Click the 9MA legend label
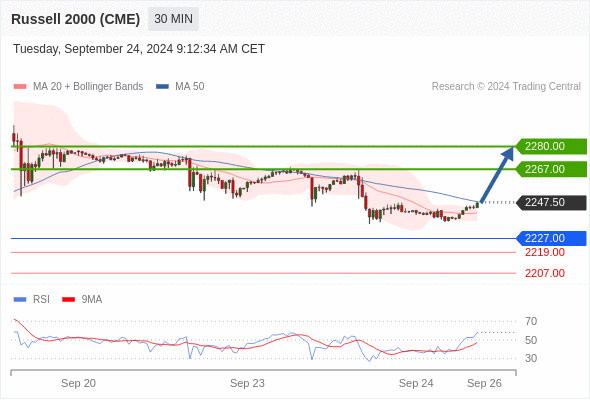The image size is (590, 400). 92,300
